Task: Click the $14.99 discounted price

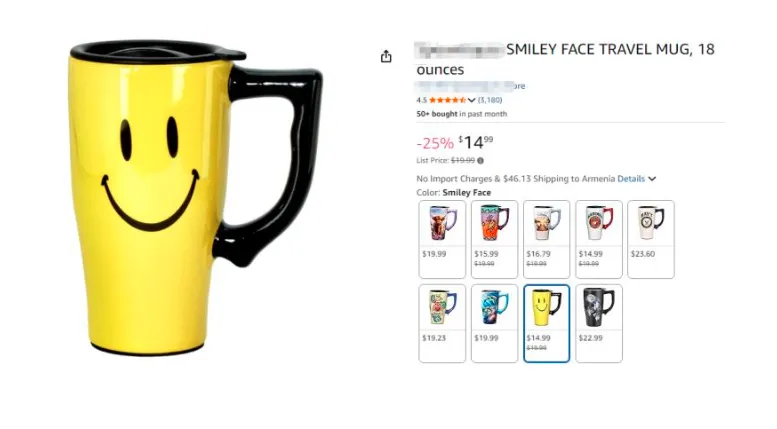Action: tap(476, 143)
